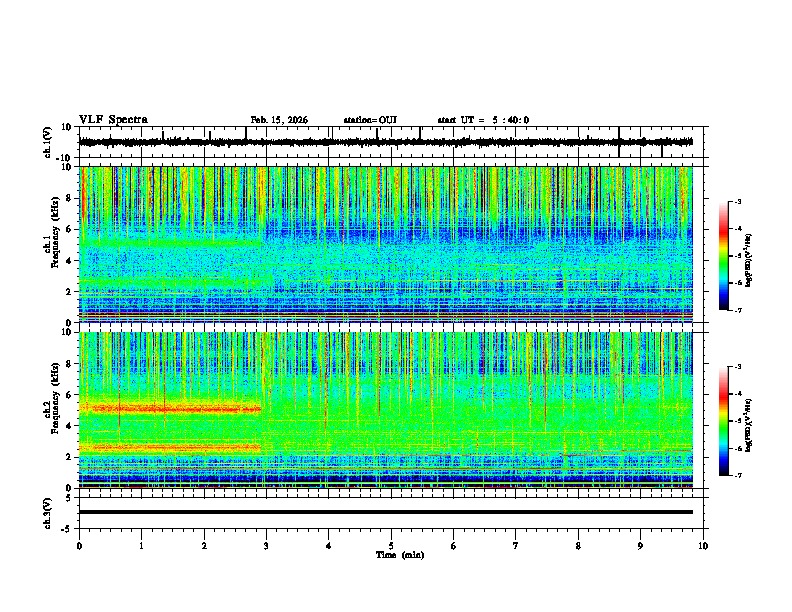Click time axis tick label "8"
The height and width of the screenshot is (612, 792).
(x=578, y=546)
